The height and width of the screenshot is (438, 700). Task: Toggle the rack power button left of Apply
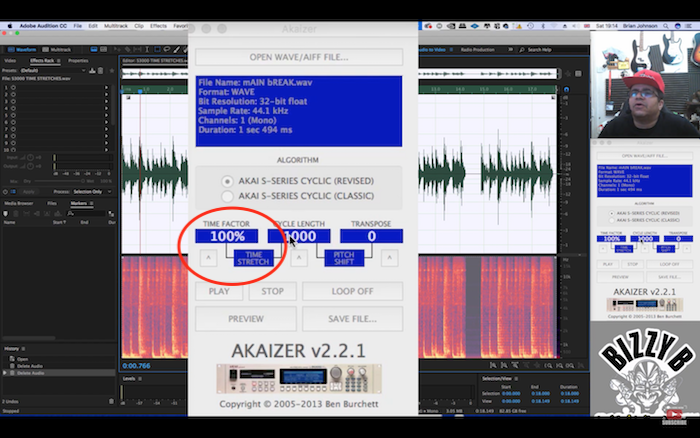coord(5,192)
